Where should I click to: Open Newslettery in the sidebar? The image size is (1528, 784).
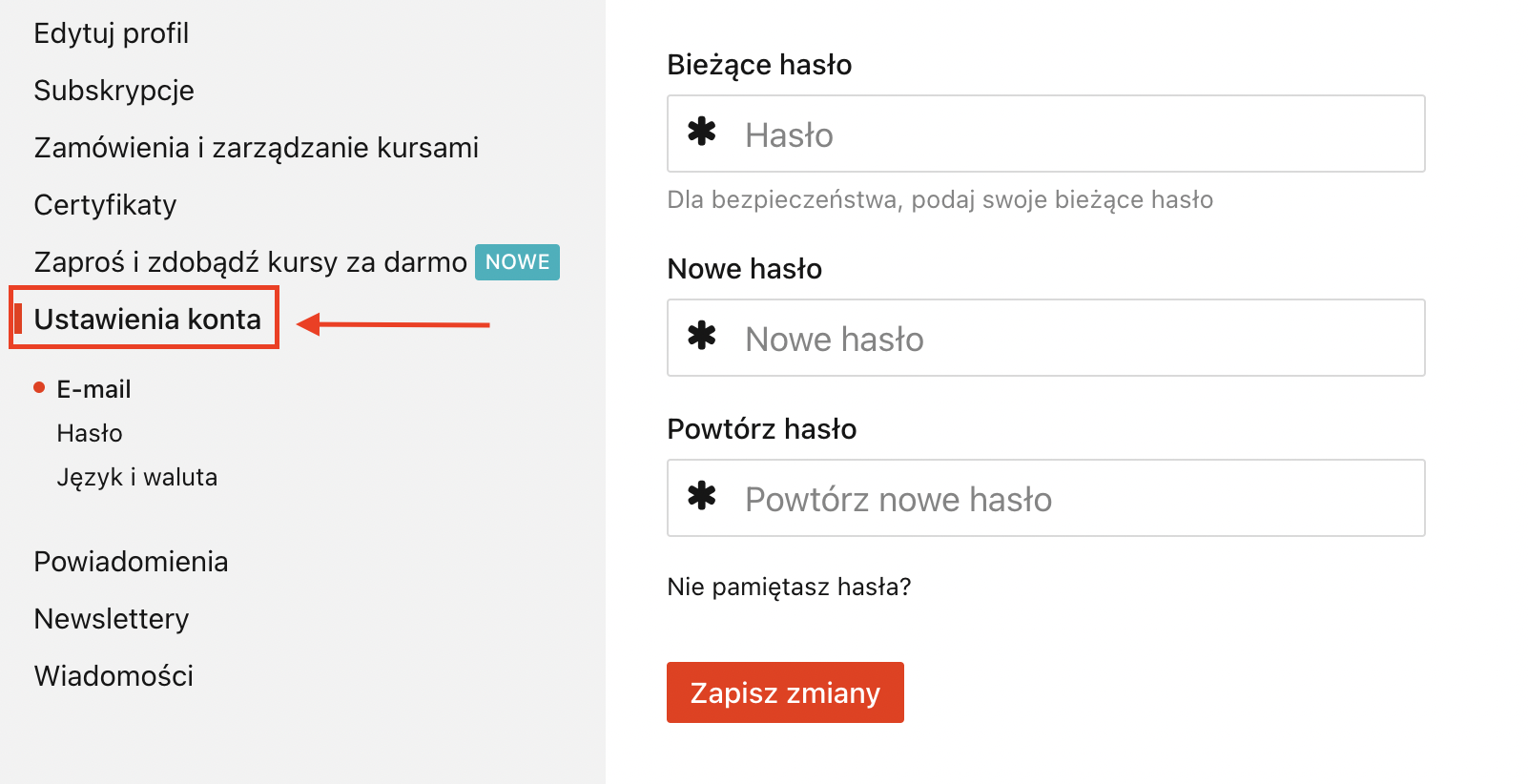[x=112, y=619]
